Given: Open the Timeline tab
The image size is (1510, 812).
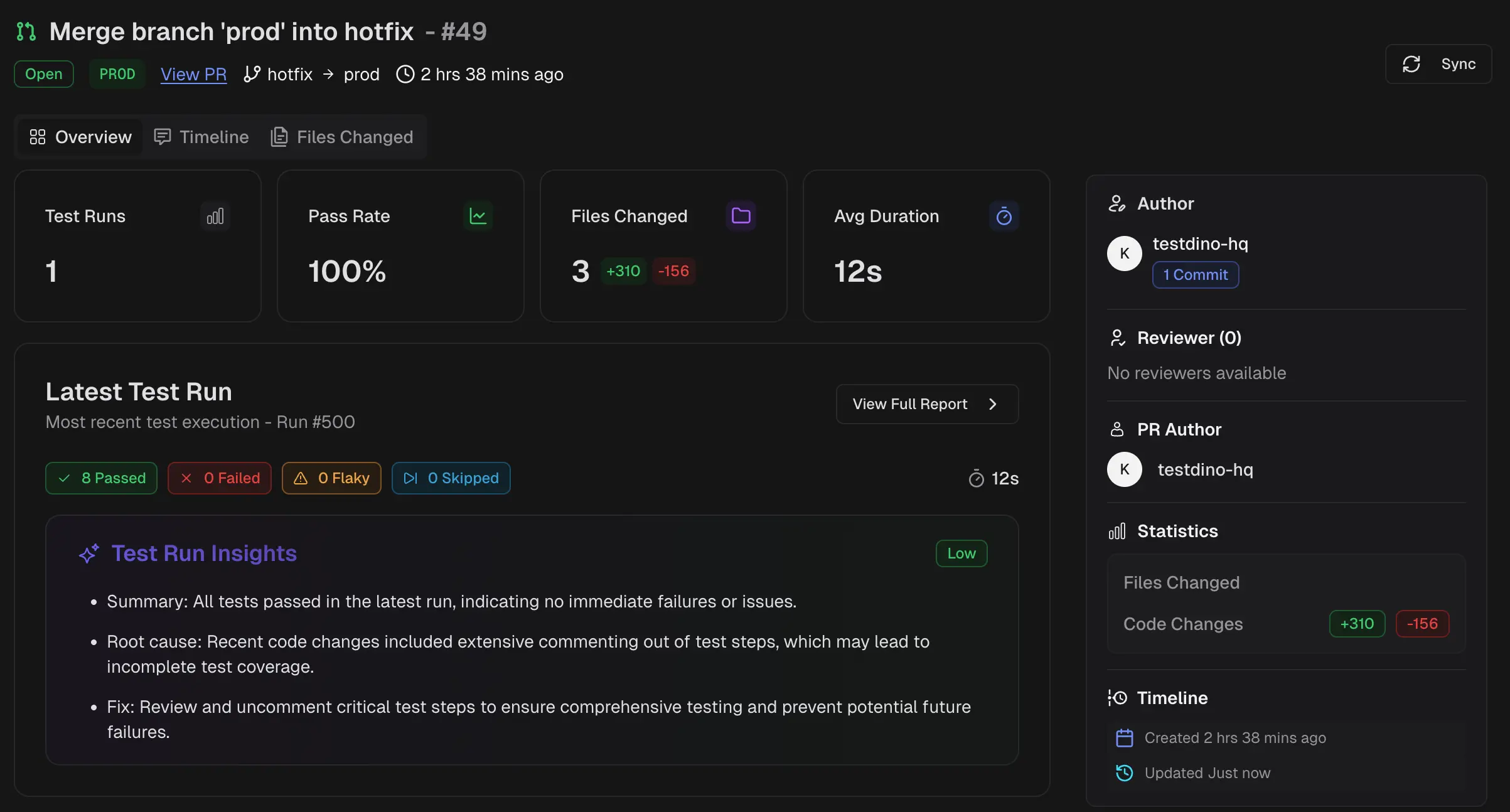Looking at the screenshot, I should coord(201,137).
